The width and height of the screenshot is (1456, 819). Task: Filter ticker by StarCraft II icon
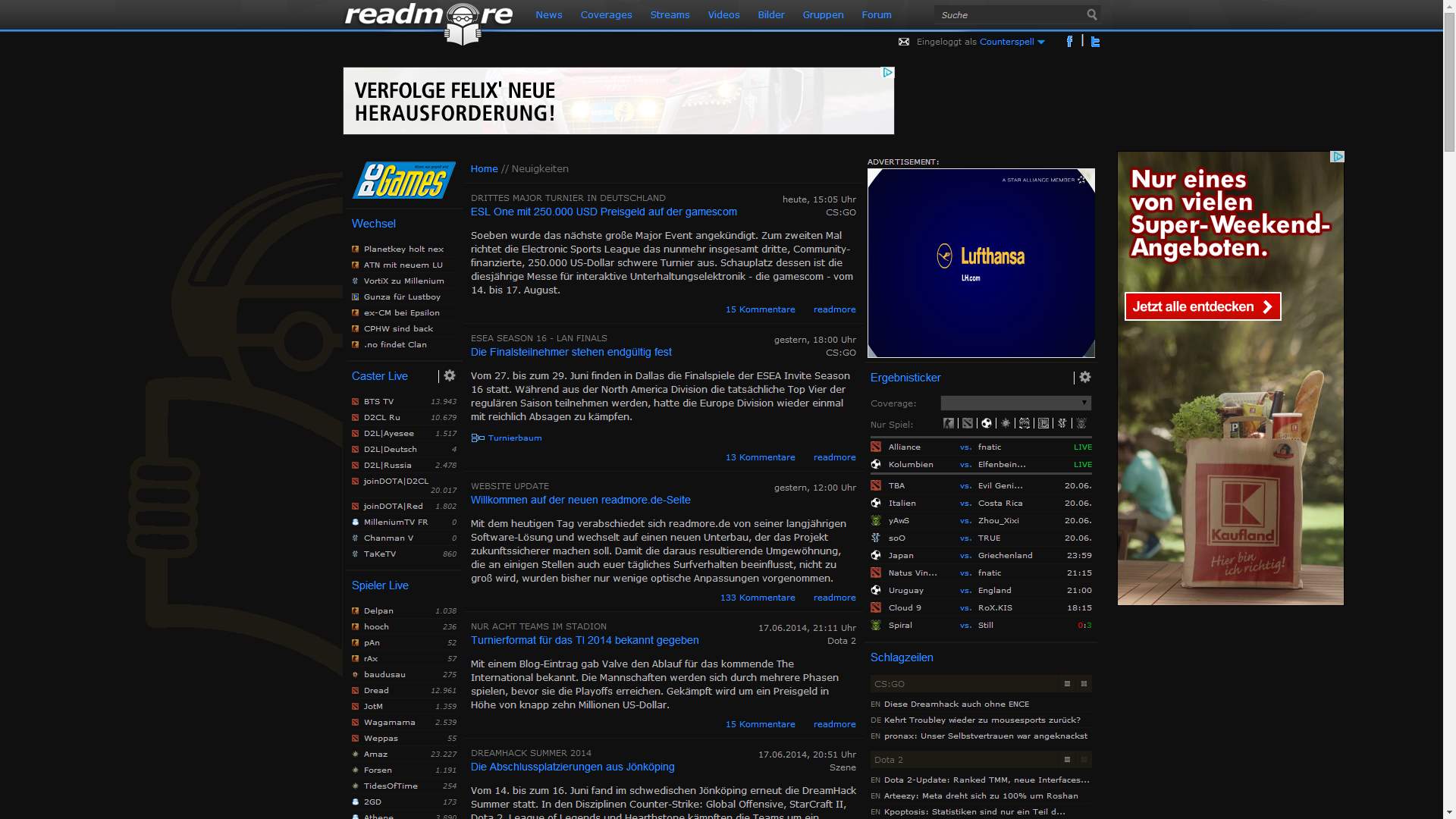[x=1062, y=423]
